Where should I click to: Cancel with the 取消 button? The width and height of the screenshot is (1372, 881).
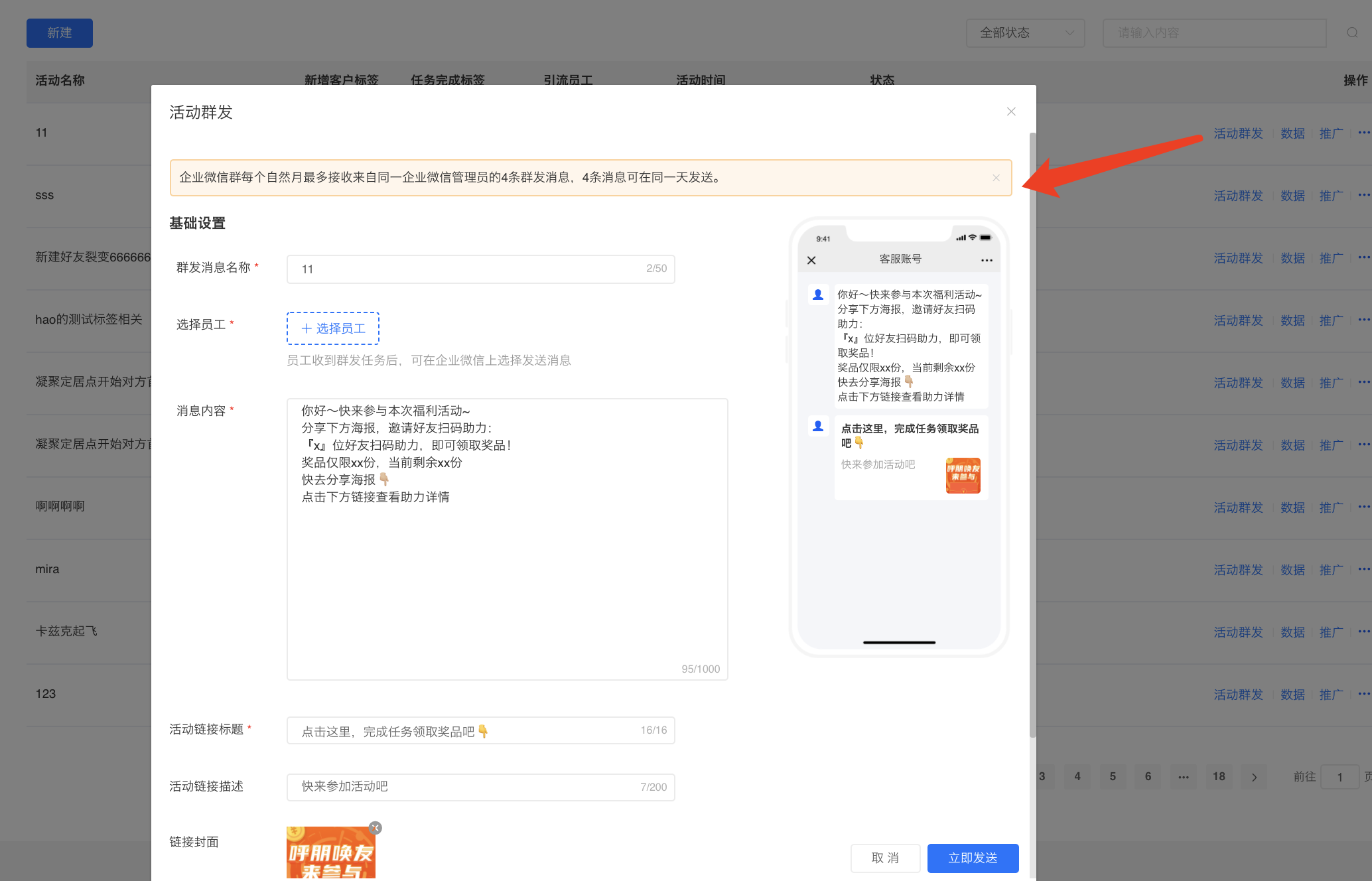coord(885,858)
